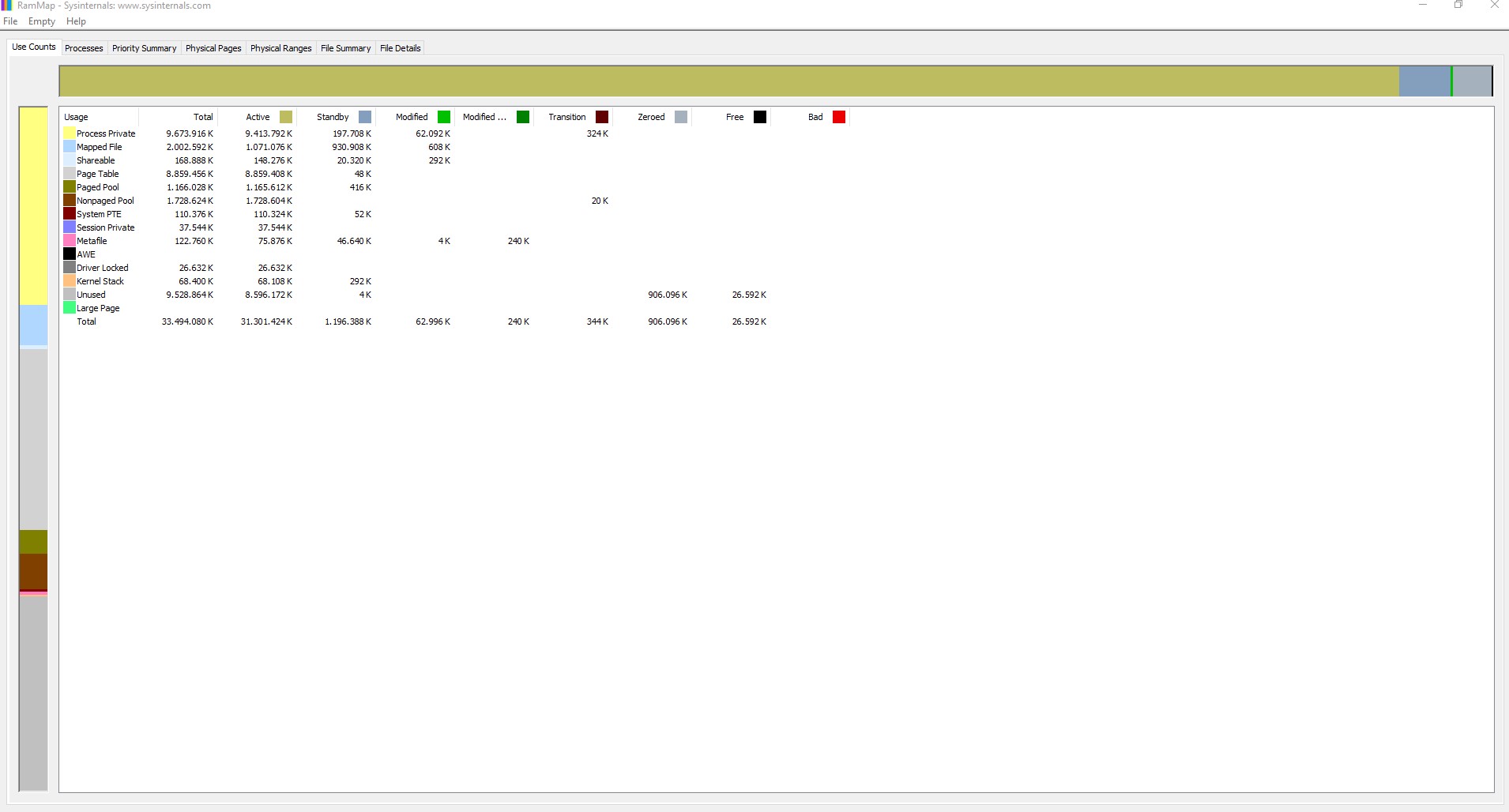Image resolution: width=1509 pixels, height=812 pixels.
Task: Click the brown Nonpaged Pool segment of side bar
Action: pos(33,571)
